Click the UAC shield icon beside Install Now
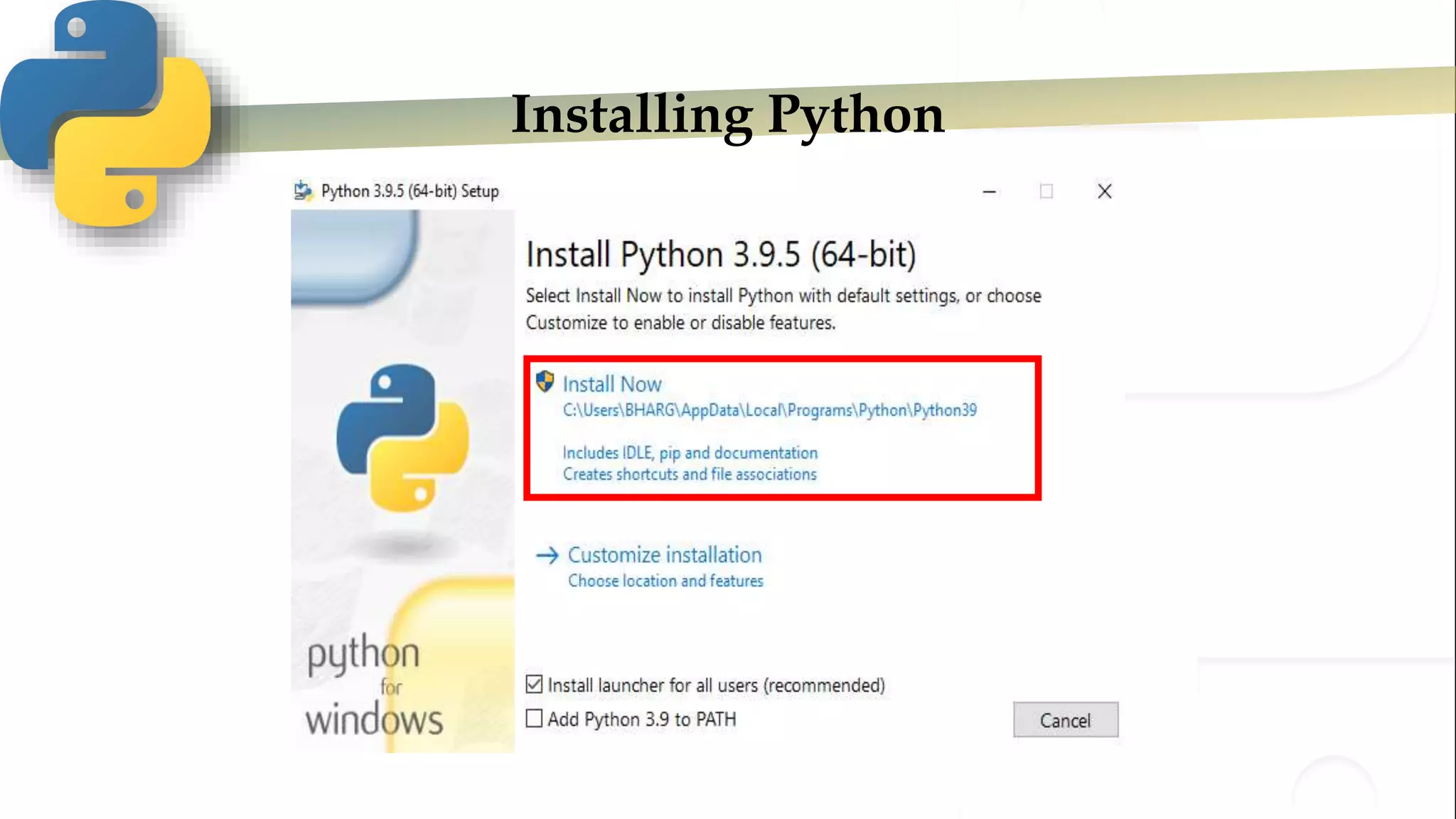The width and height of the screenshot is (1456, 819). [x=545, y=382]
